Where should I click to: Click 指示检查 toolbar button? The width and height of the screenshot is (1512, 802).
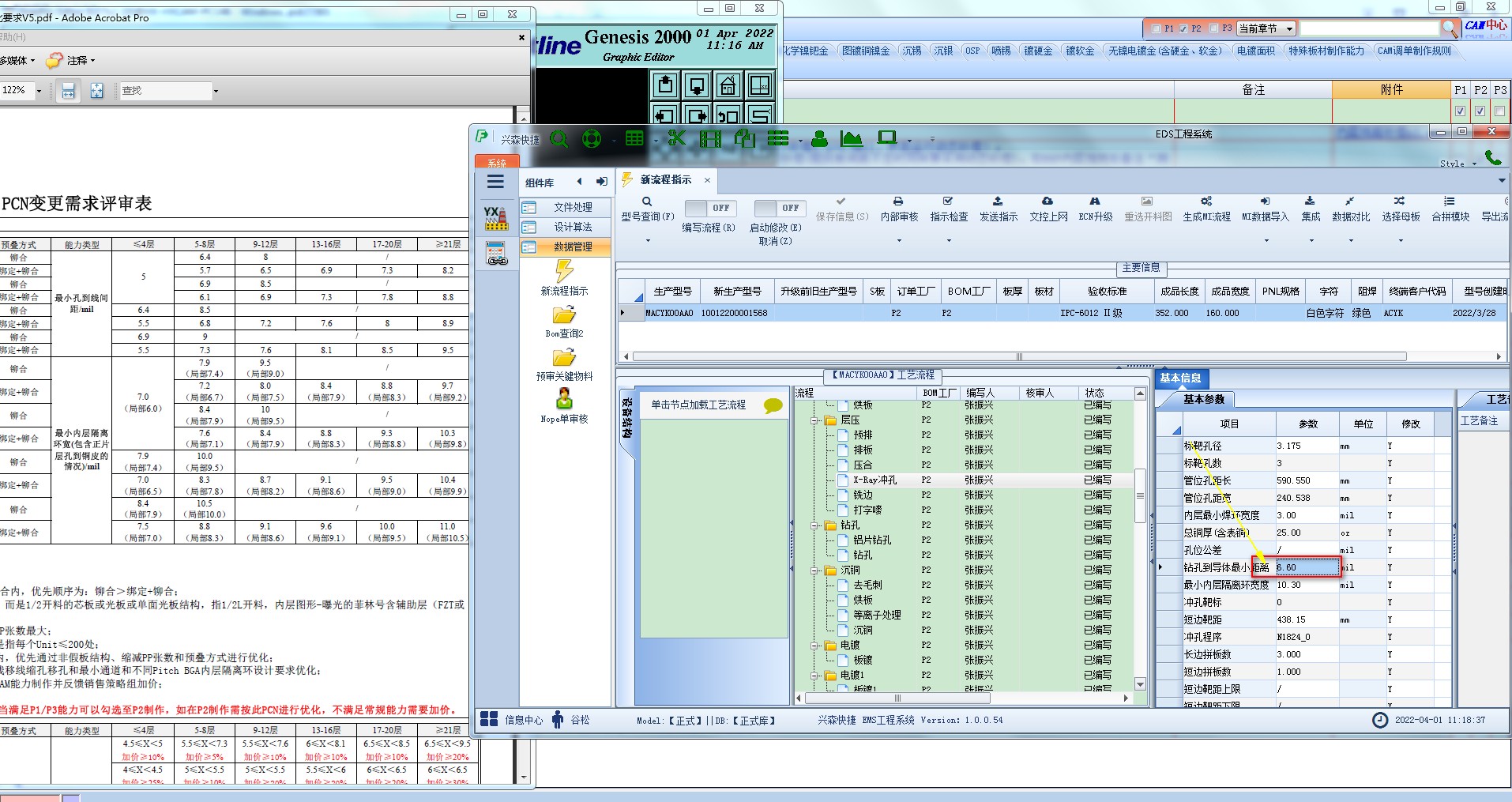(949, 209)
